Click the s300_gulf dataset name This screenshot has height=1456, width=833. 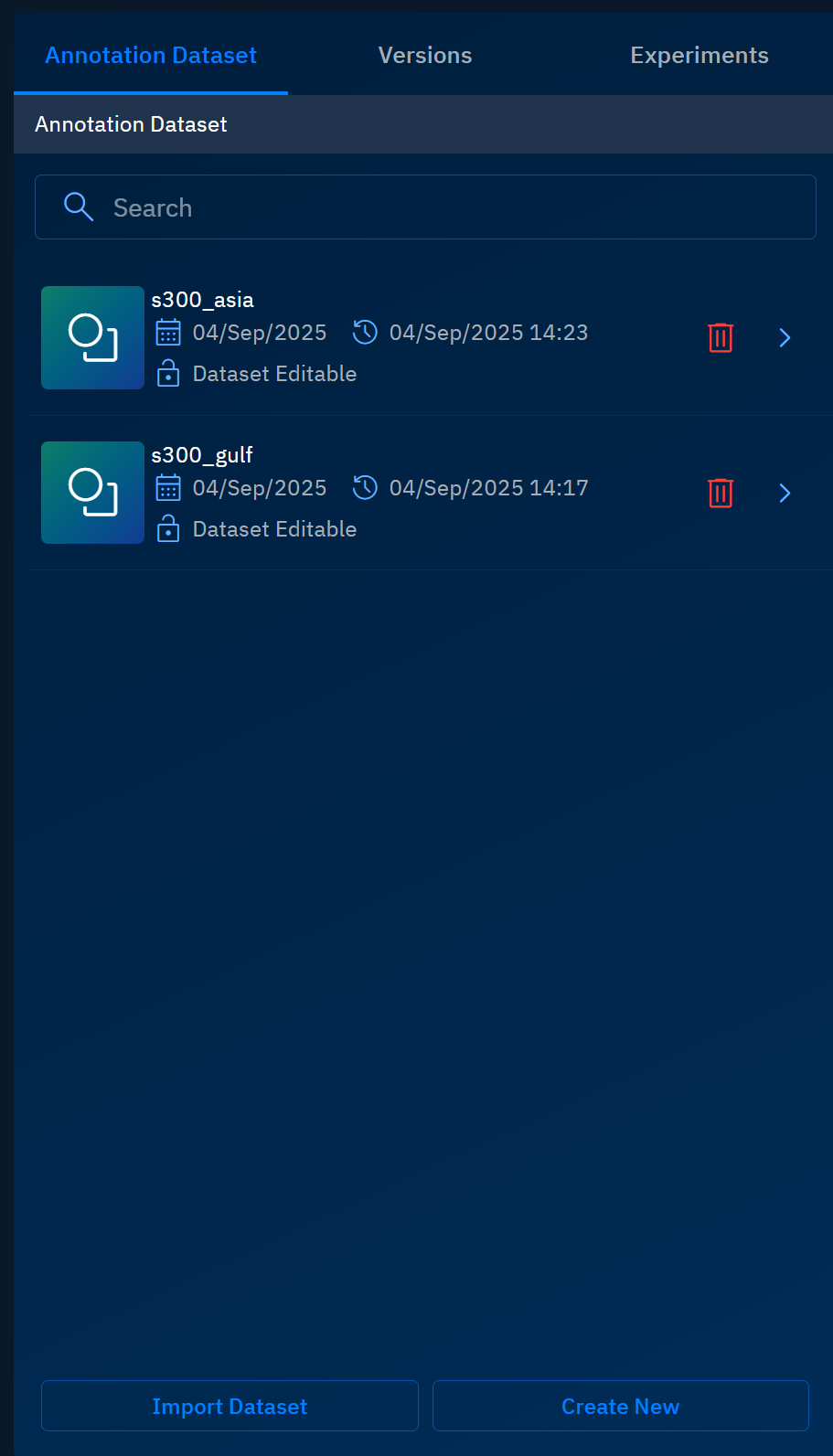202,455
